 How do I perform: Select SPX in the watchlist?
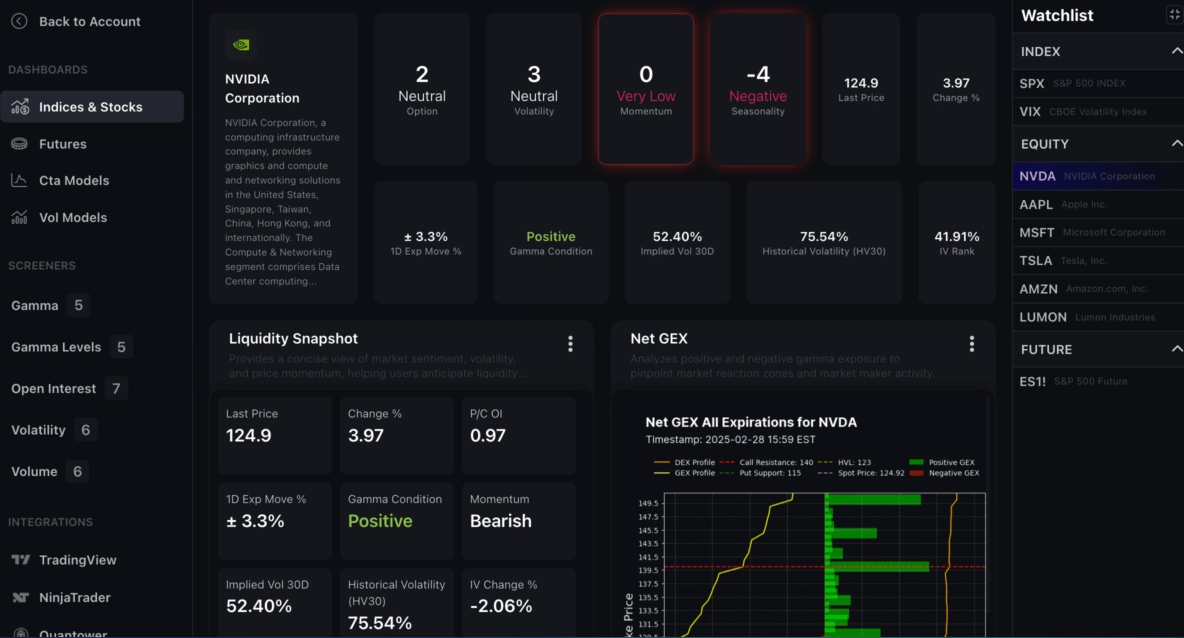pos(1098,83)
